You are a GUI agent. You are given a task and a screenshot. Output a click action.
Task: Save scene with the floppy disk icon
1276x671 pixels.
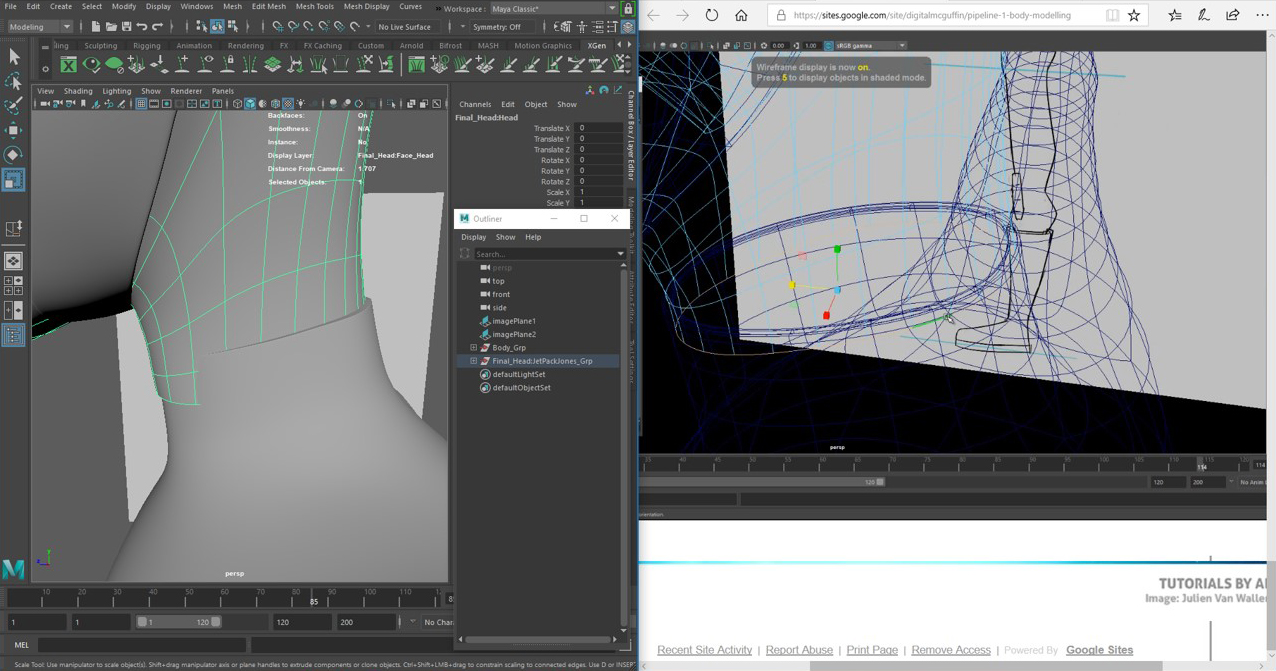click(126, 27)
